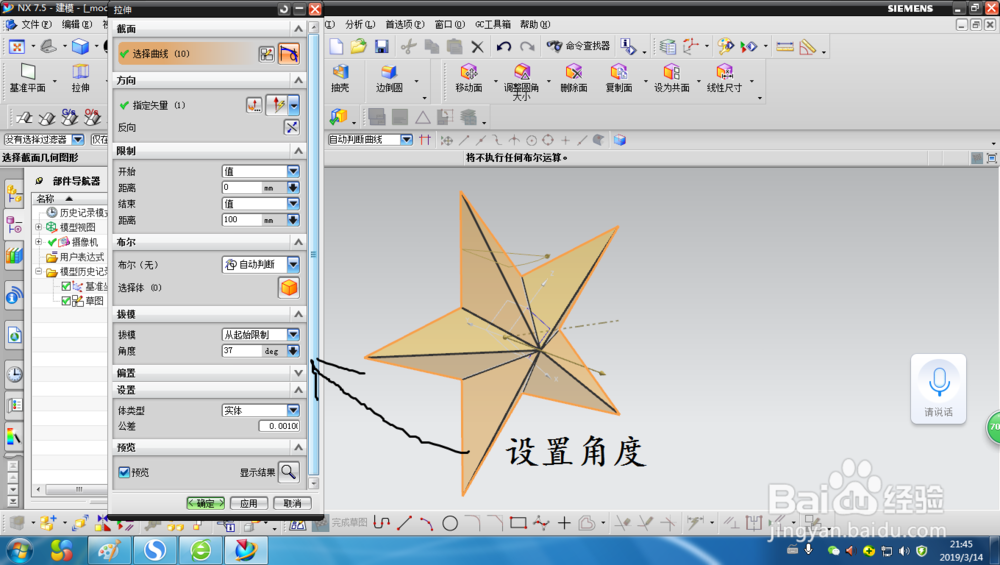Click the Apply (应用) button
Image resolution: width=1000 pixels, height=565 pixels.
click(x=249, y=503)
